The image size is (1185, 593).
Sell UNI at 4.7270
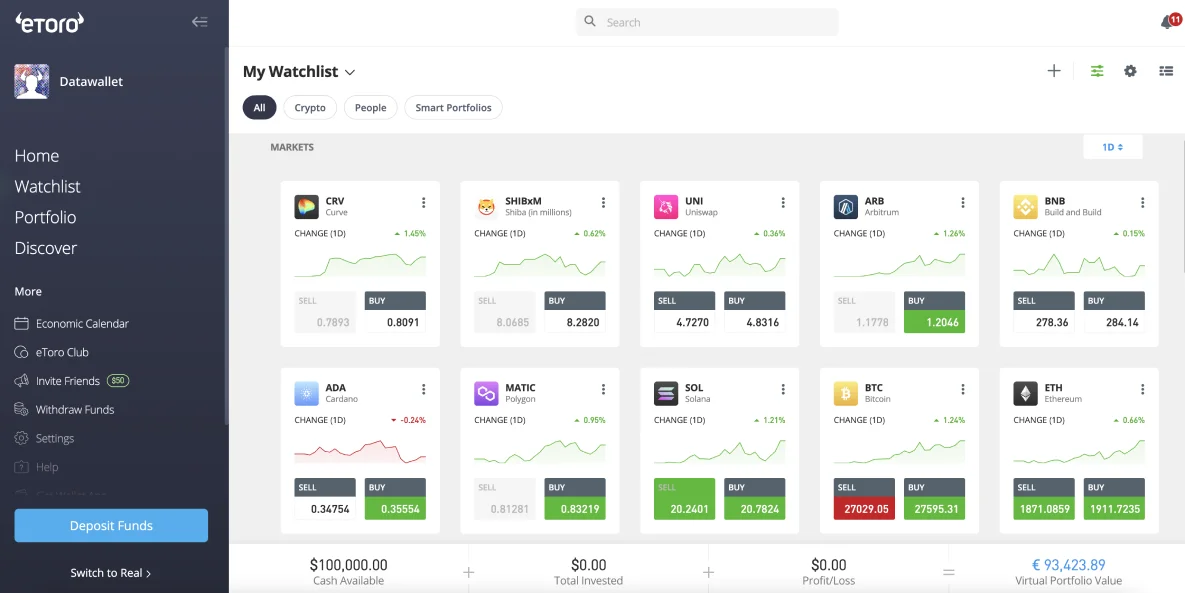coord(685,312)
